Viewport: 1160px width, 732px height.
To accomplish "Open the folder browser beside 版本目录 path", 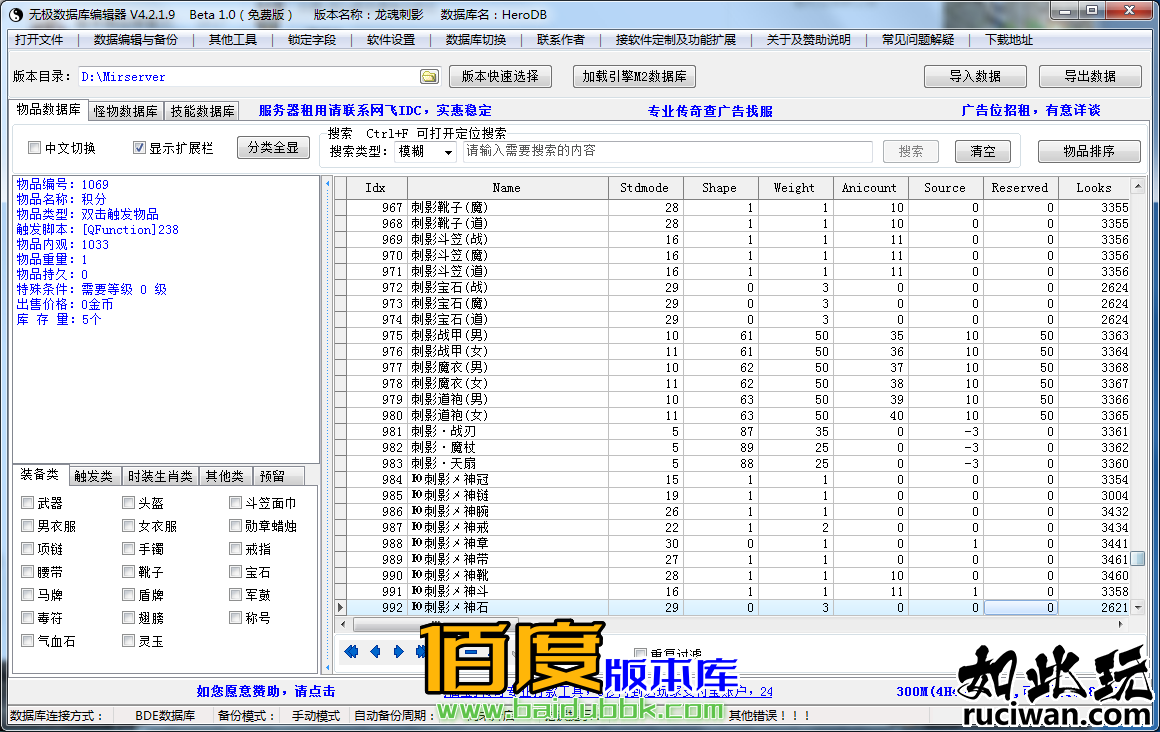I will pyautogui.click(x=430, y=76).
